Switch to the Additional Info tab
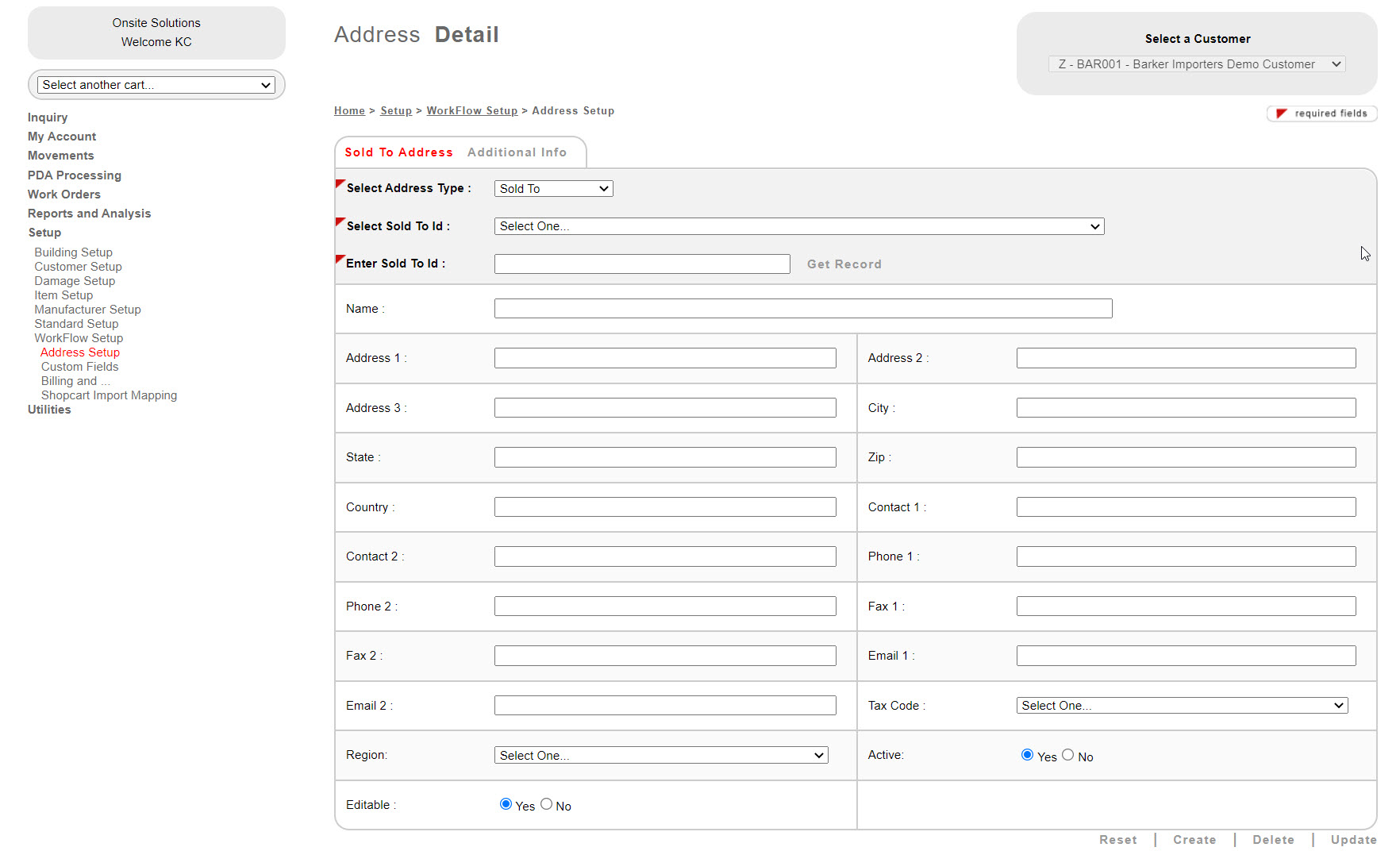Screen dimensions: 1400x851 [x=517, y=152]
